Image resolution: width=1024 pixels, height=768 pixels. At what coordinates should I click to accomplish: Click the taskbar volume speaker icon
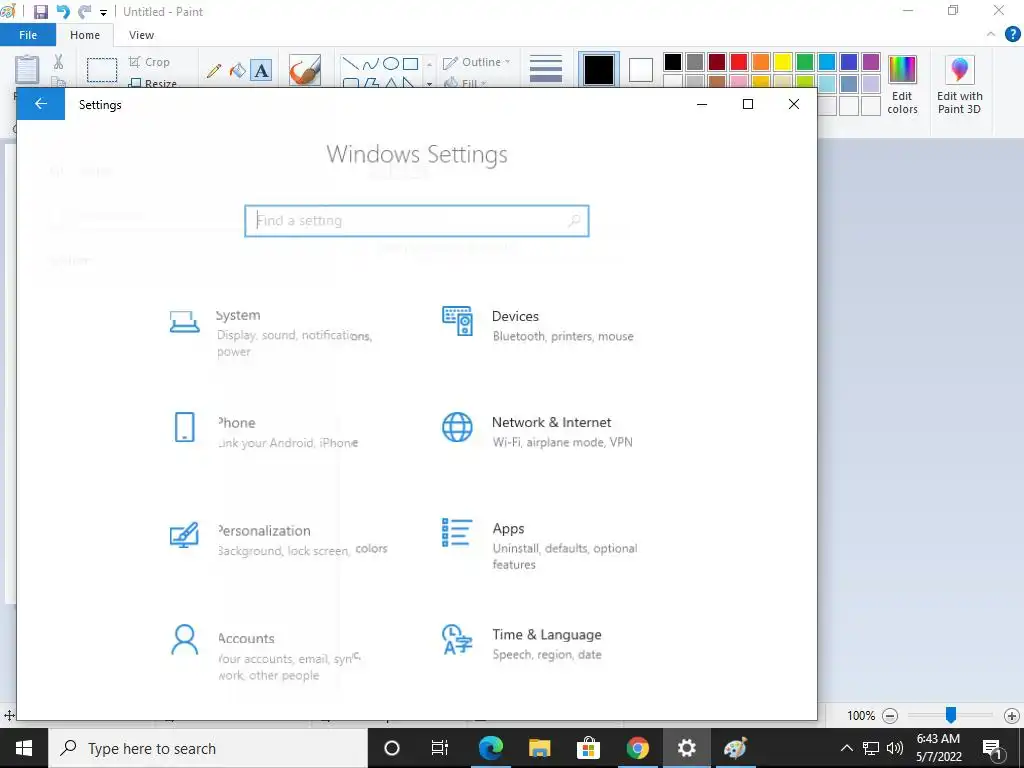click(895, 748)
